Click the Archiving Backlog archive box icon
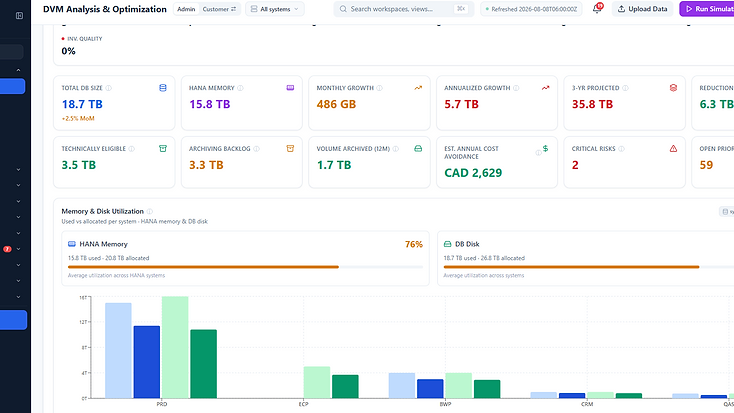Screen dimensions: 734x413 coord(290,149)
